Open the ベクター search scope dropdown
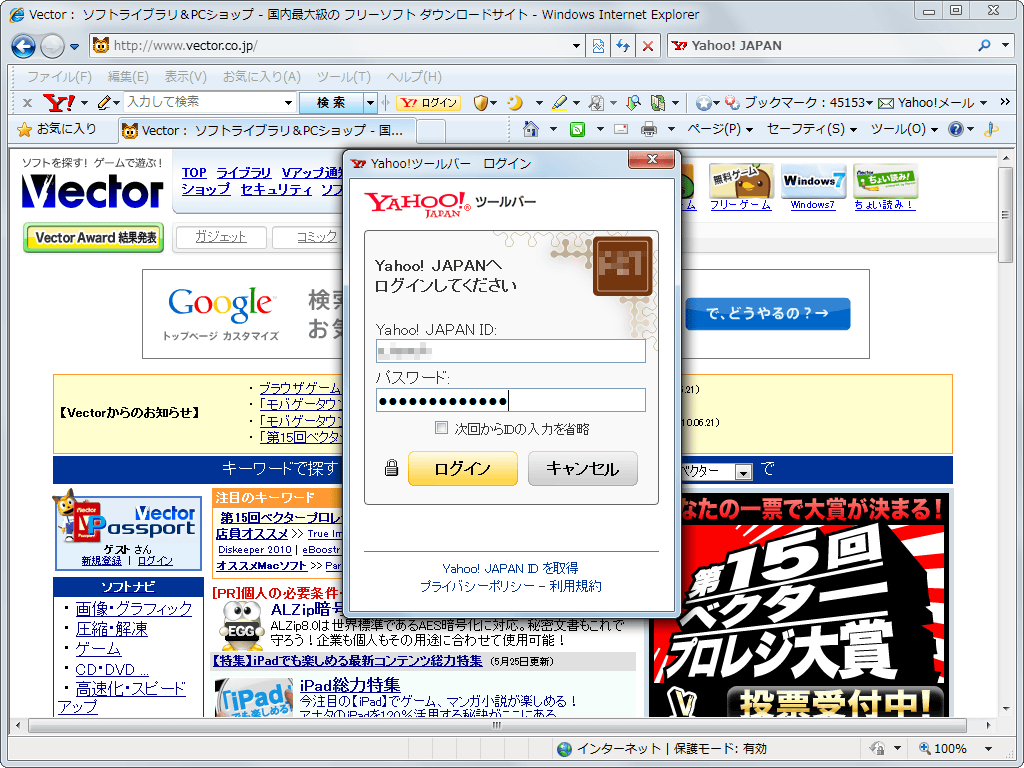1024x768 pixels. tap(743, 472)
